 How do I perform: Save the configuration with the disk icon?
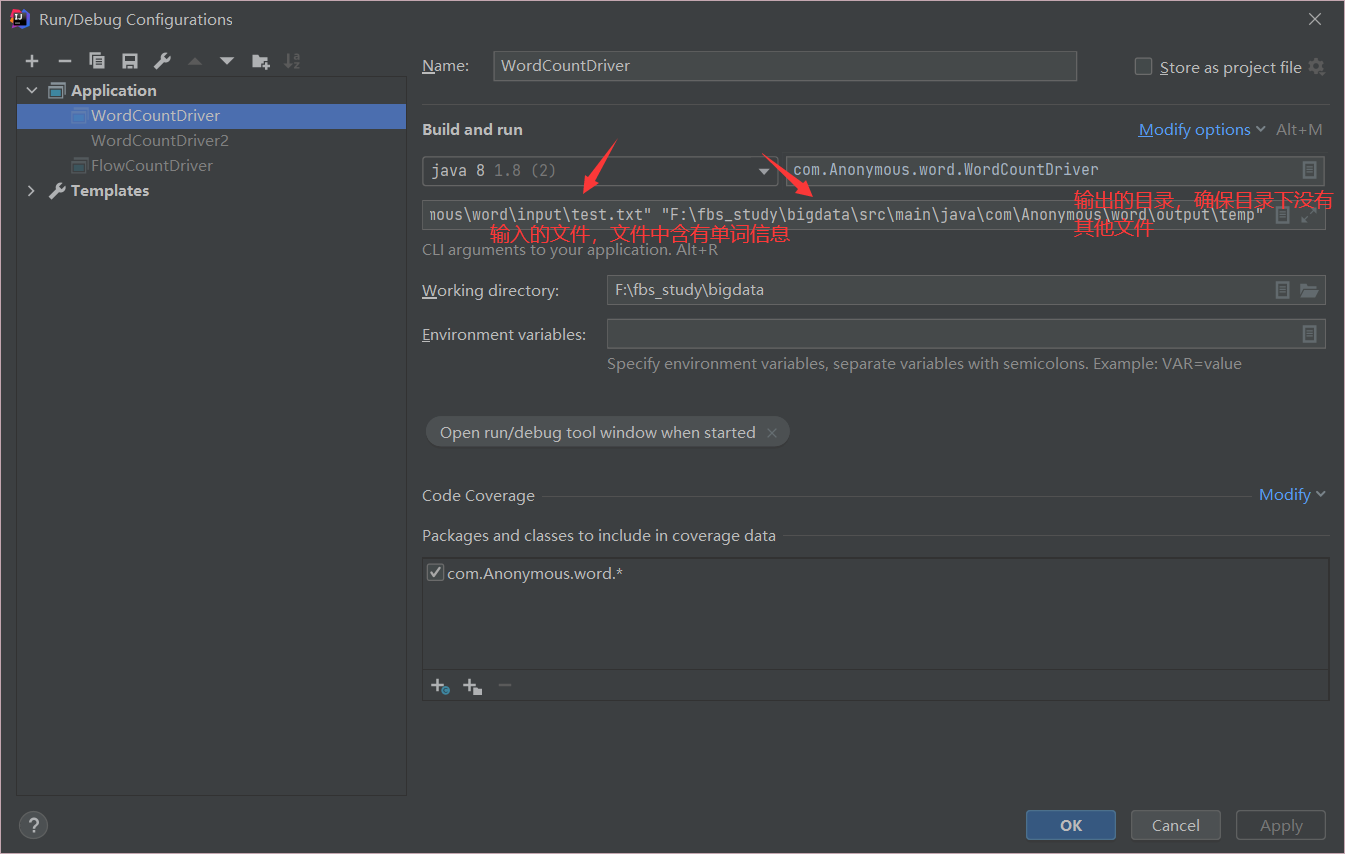point(130,62)
